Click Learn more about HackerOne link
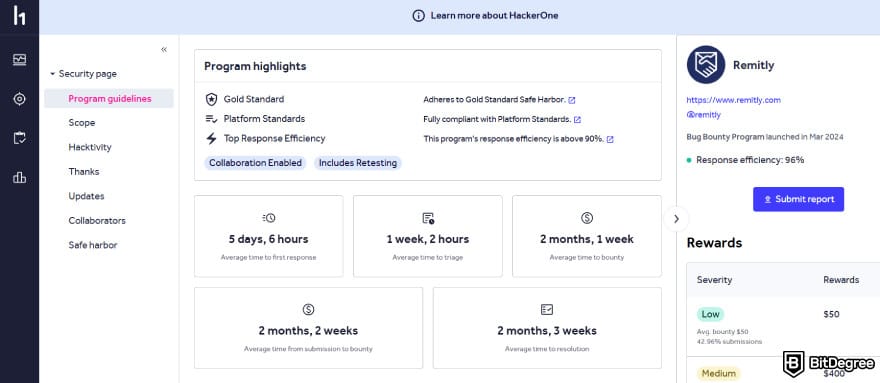Viewport: 880px width, 383px height. (x=494, y=16)
